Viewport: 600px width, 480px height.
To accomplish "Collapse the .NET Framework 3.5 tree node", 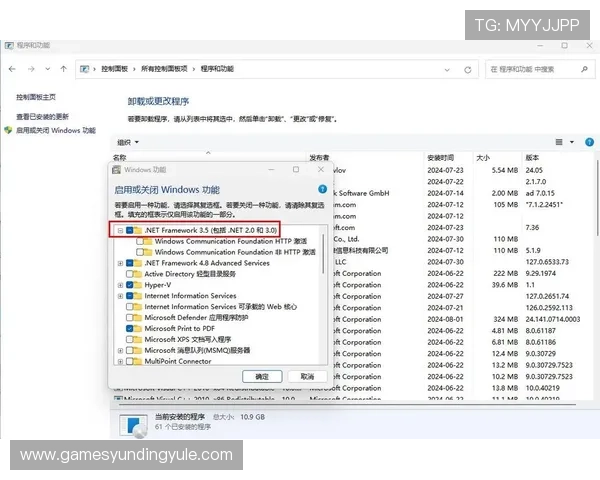I will (120, 230).
